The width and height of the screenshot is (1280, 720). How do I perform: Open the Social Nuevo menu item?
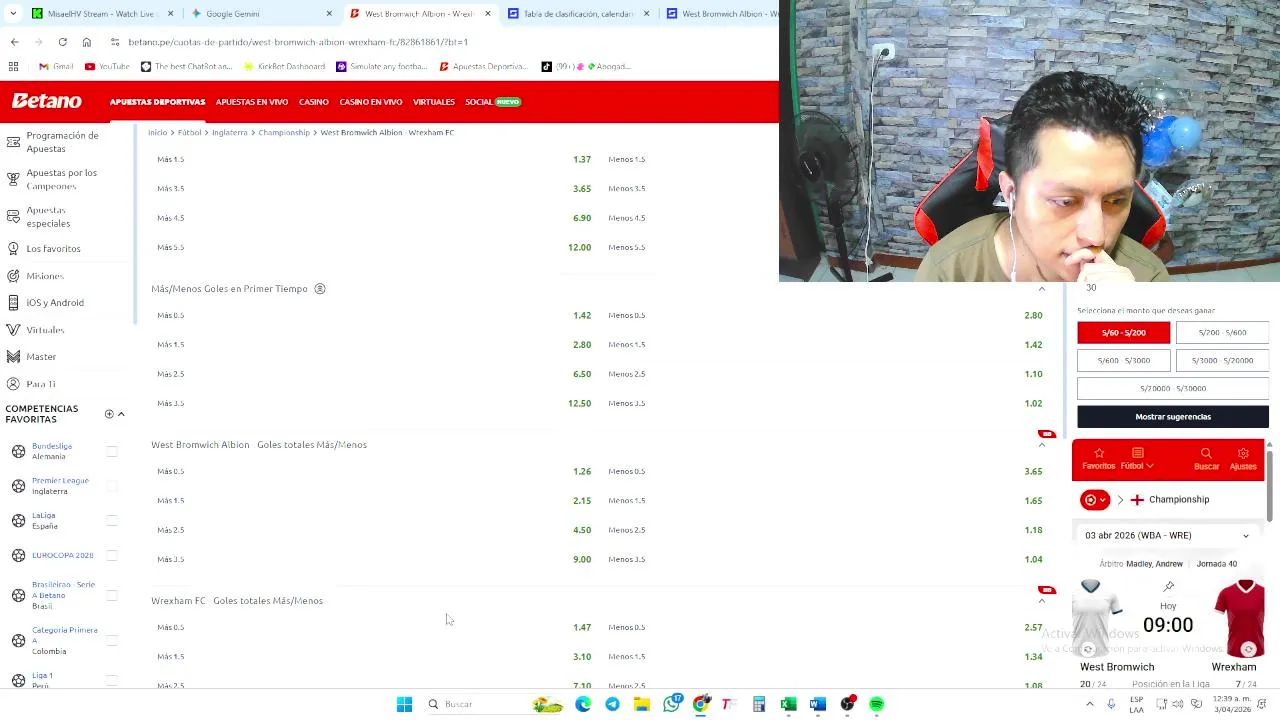click(x=493, y=102)
